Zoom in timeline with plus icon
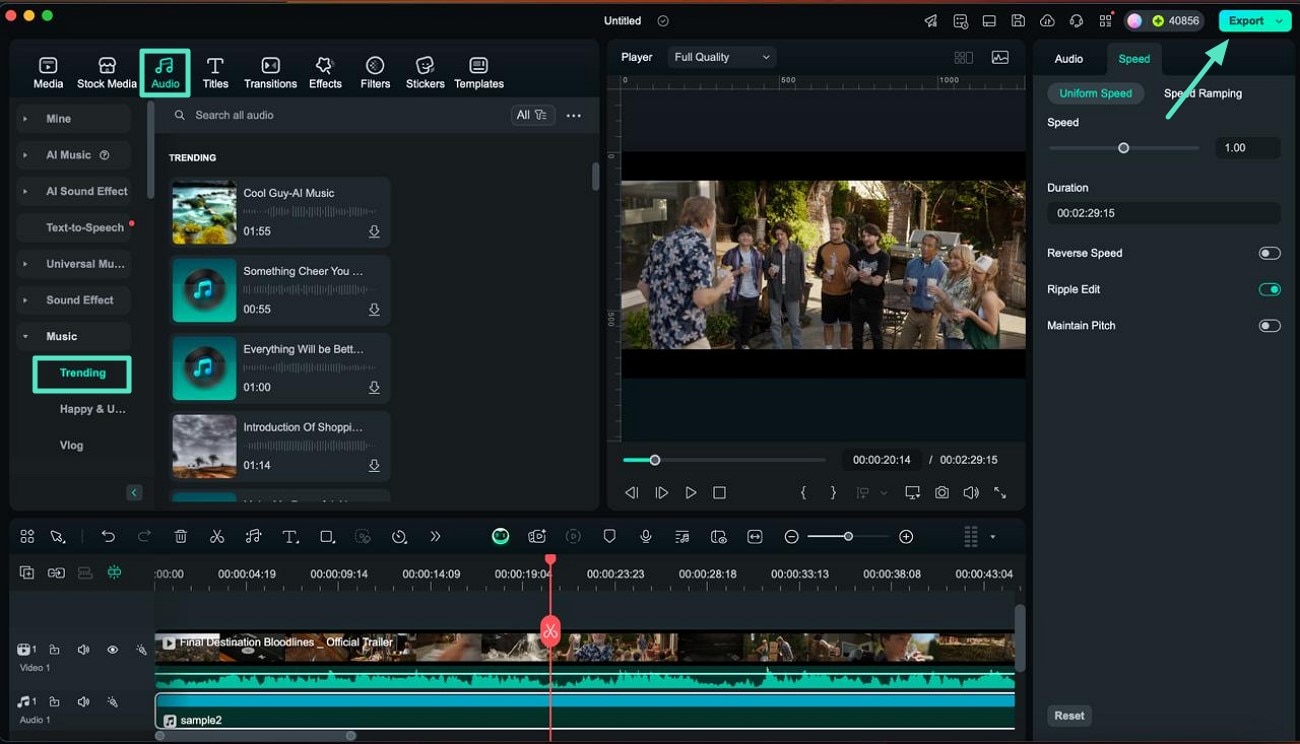1300x744 pixels. pos(906,537)
